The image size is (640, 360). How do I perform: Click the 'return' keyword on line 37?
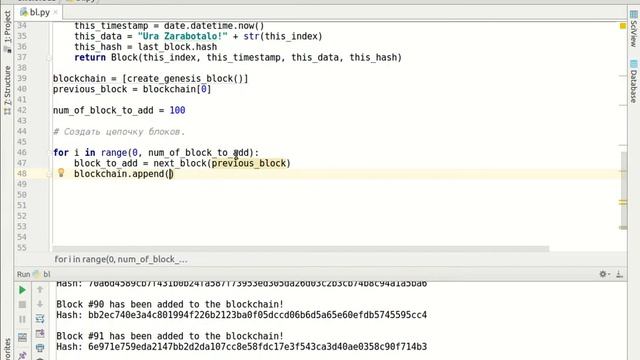click(90, 57)
